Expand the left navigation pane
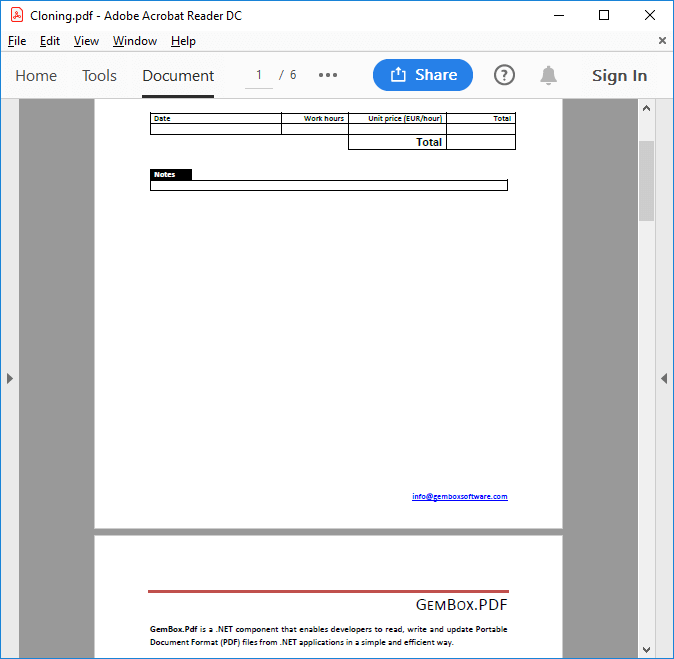Viewport: 674px width, 659px height. (10, 378)
